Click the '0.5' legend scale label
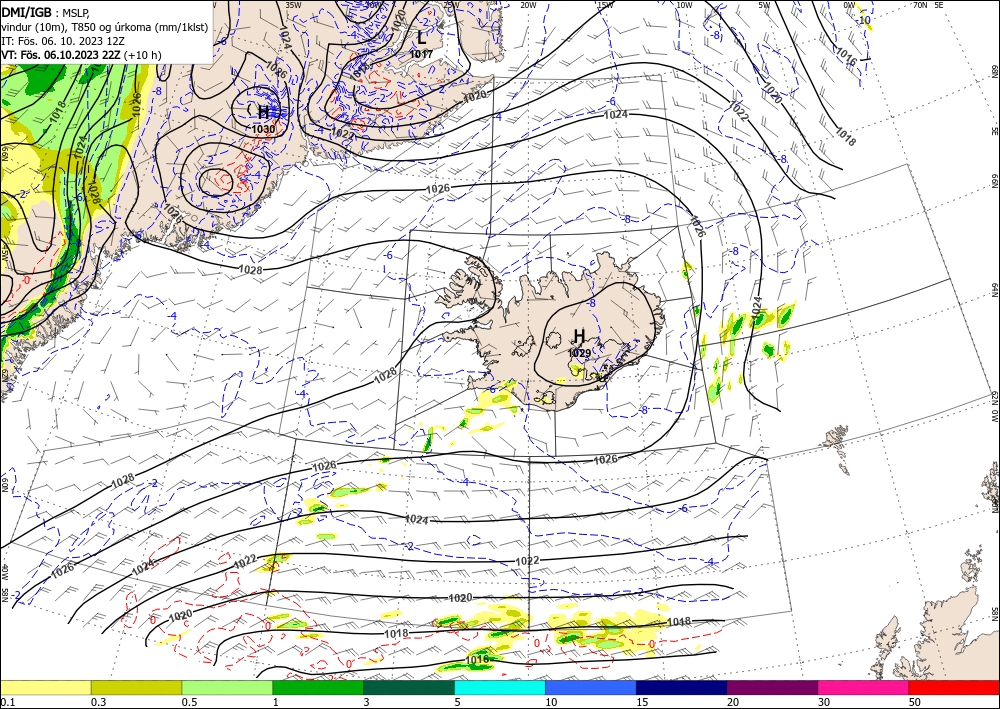 189,702
